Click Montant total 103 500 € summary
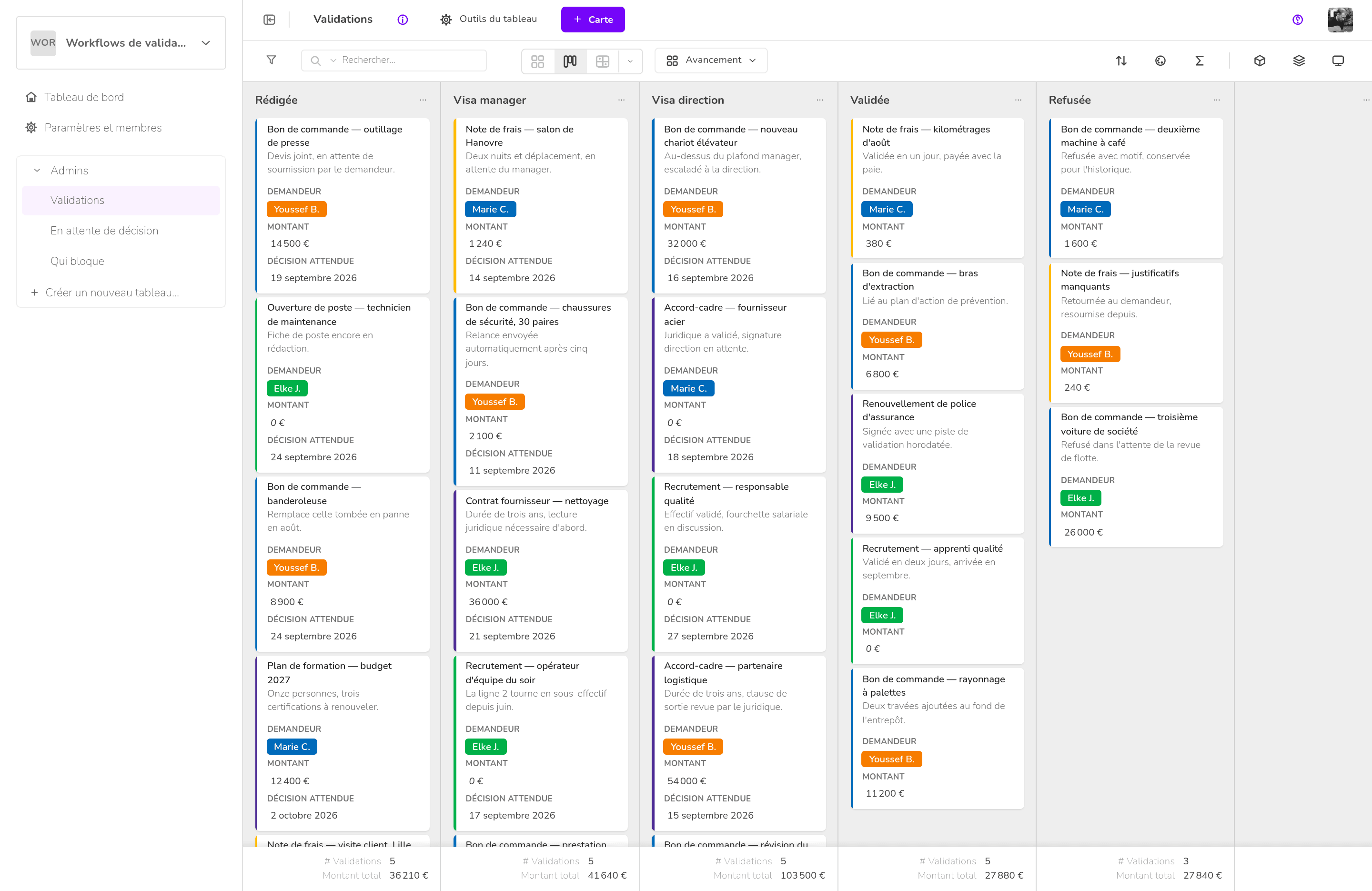Viewport: 1372px width, 891px height. (769, 875)
